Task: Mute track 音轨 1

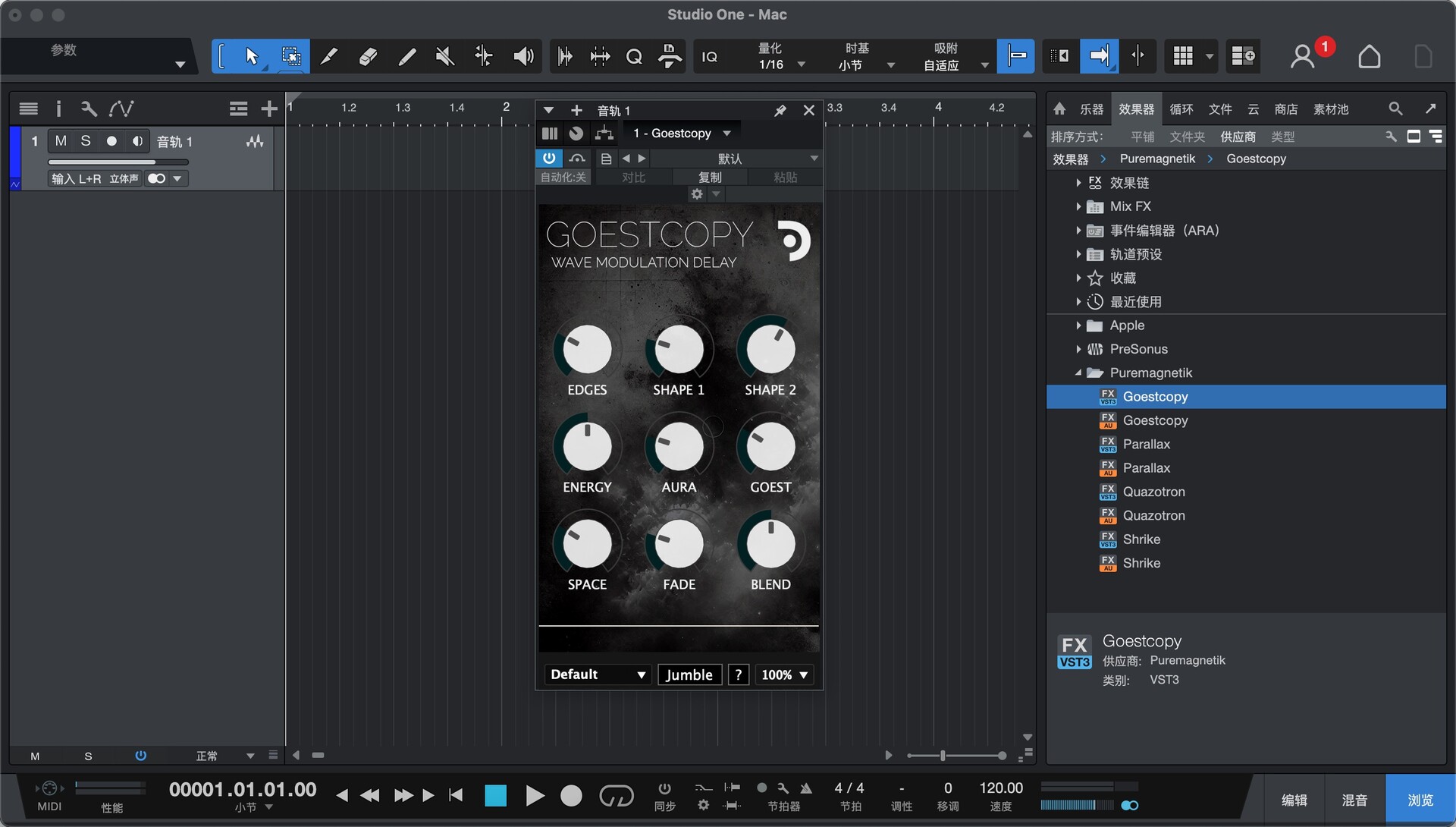Action: (61, 141)
